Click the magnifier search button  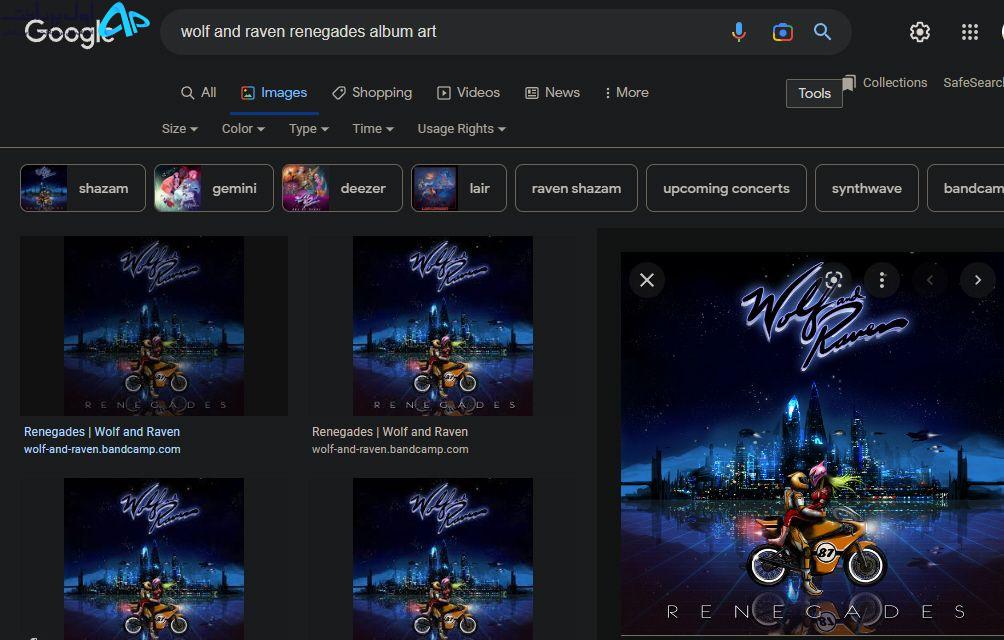click(822, 31)
